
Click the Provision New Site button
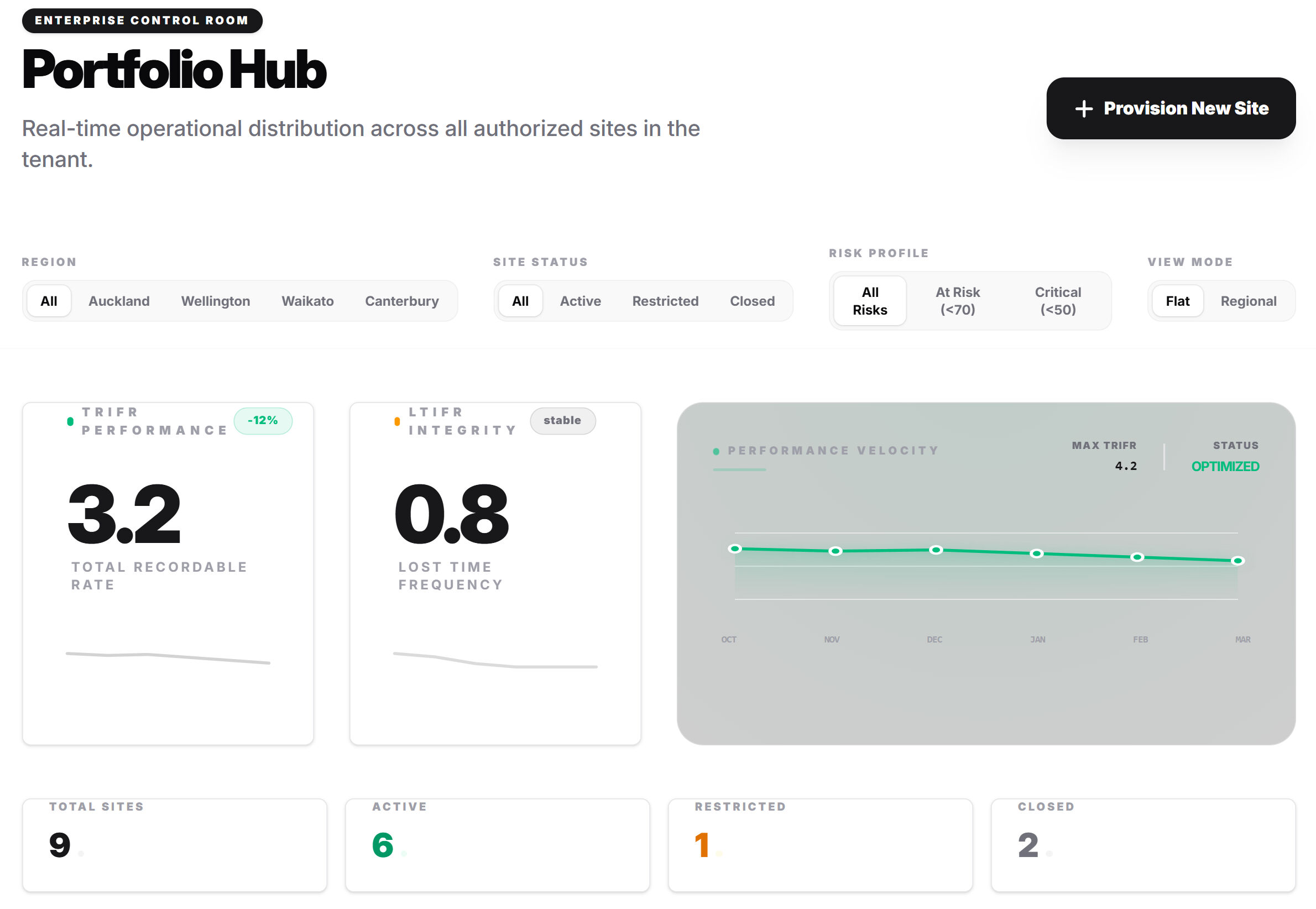(x=1170, y=108)
